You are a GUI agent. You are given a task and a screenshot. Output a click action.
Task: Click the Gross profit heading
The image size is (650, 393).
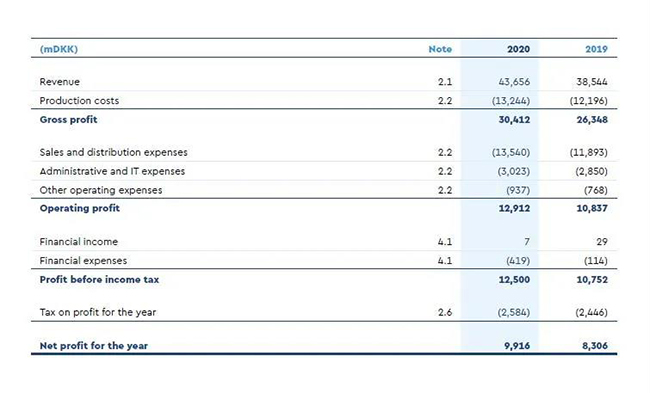pos(68,120)
